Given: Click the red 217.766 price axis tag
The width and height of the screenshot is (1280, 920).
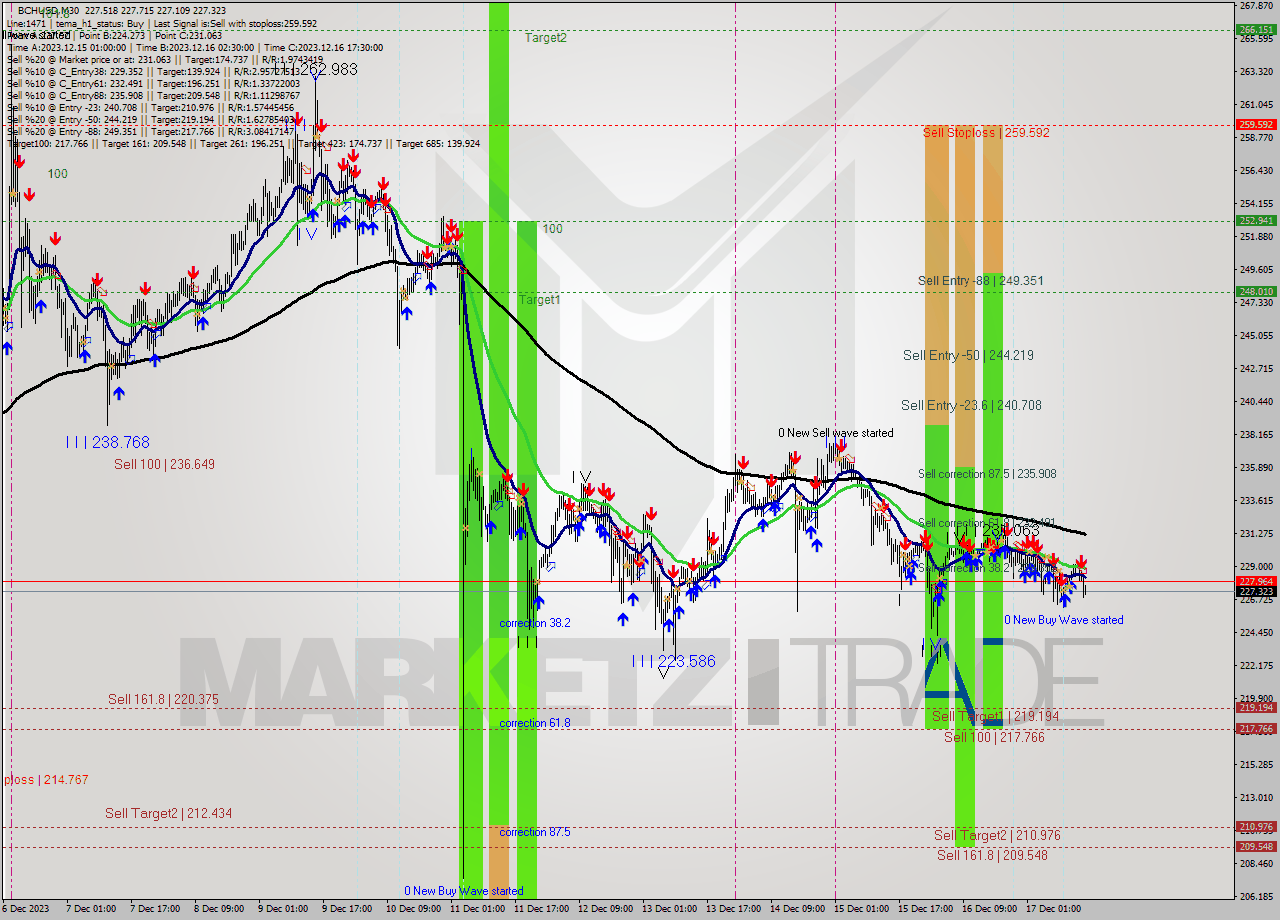Looking at the screenshot, I should click(1256, 728).
